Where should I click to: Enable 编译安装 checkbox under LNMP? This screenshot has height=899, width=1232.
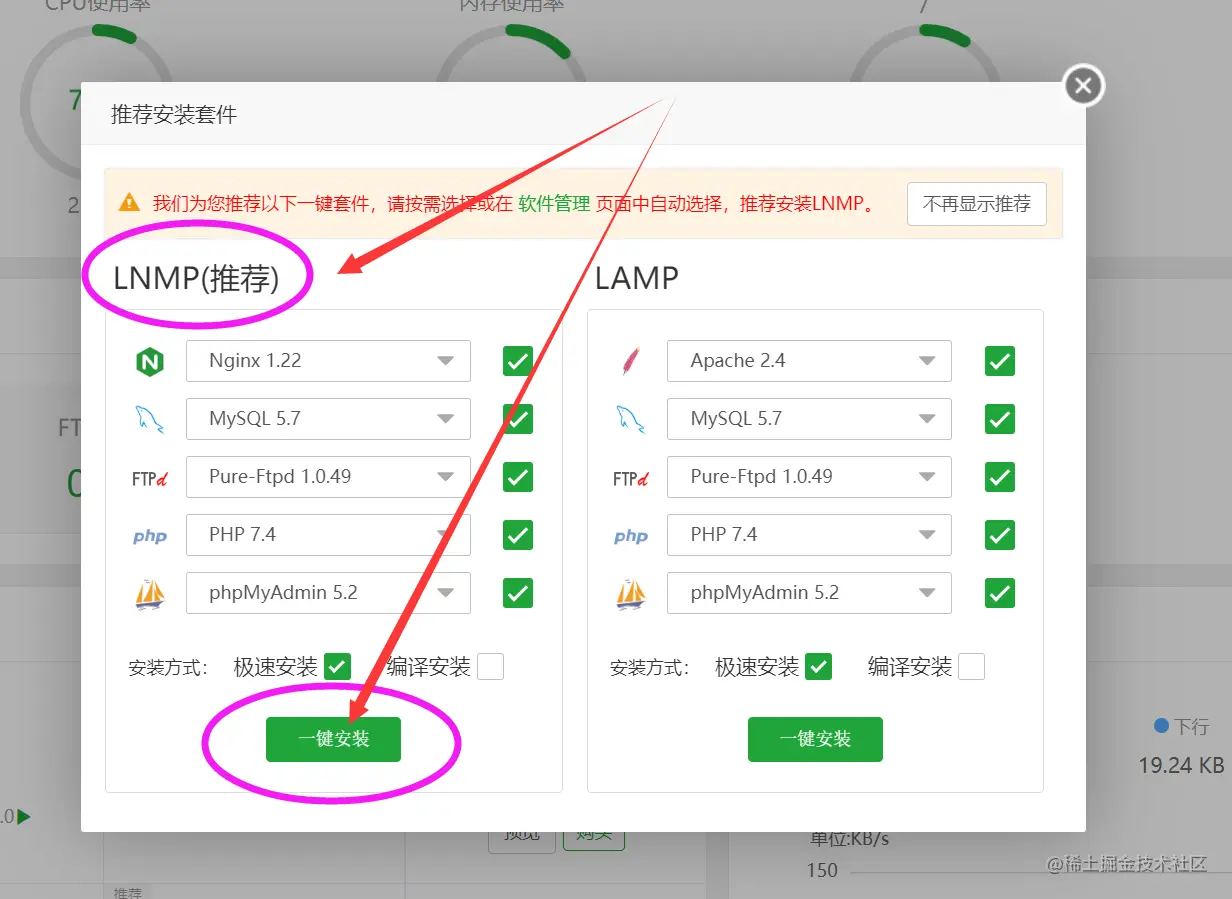click(490, 666)
